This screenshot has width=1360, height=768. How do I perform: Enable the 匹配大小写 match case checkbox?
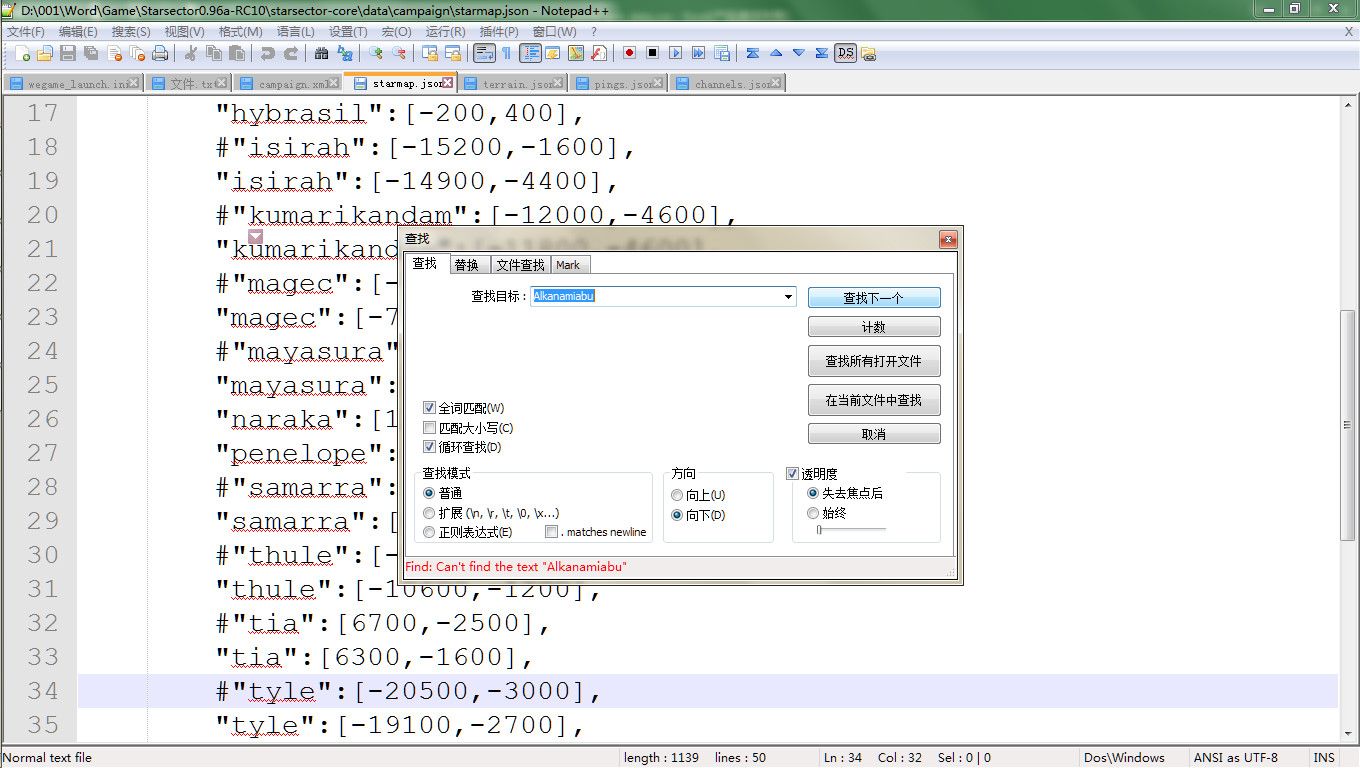pos(430,428)
